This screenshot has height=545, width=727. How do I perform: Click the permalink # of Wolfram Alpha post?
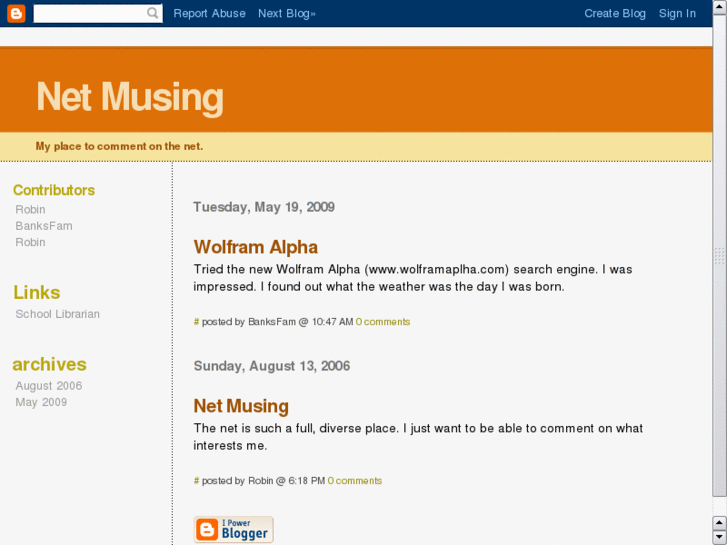pos(196,322)
